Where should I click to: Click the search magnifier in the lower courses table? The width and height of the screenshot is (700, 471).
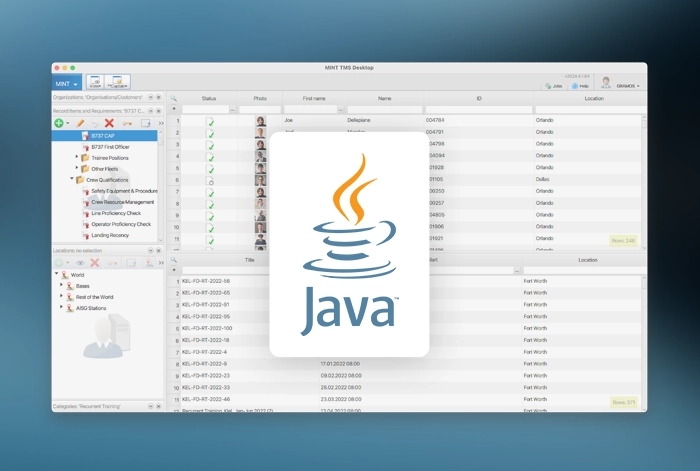coord(174,260)
